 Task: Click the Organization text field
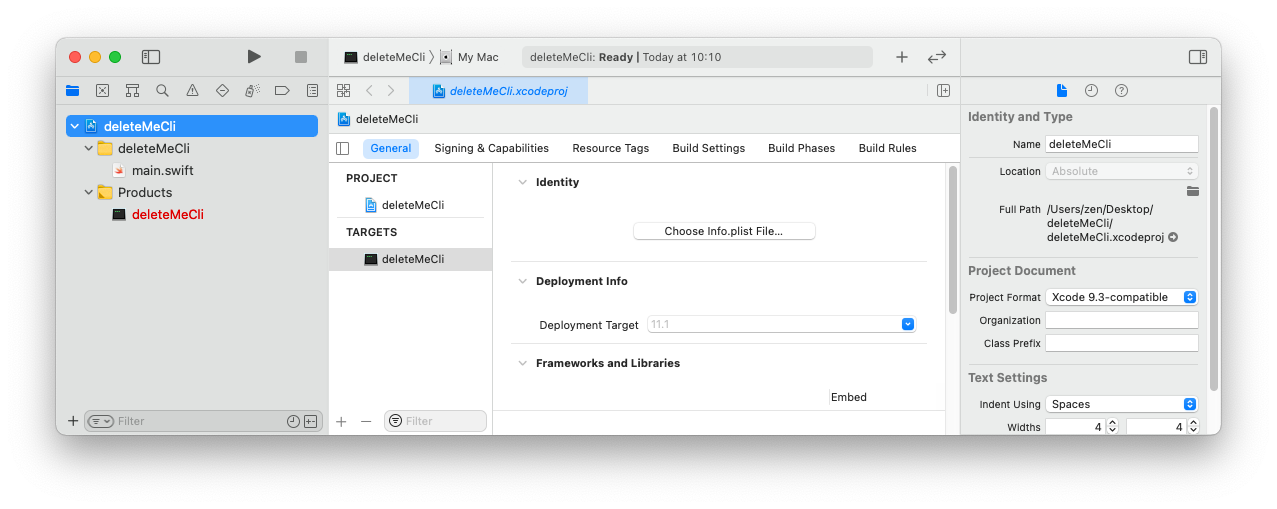[x=1121, y=320]
